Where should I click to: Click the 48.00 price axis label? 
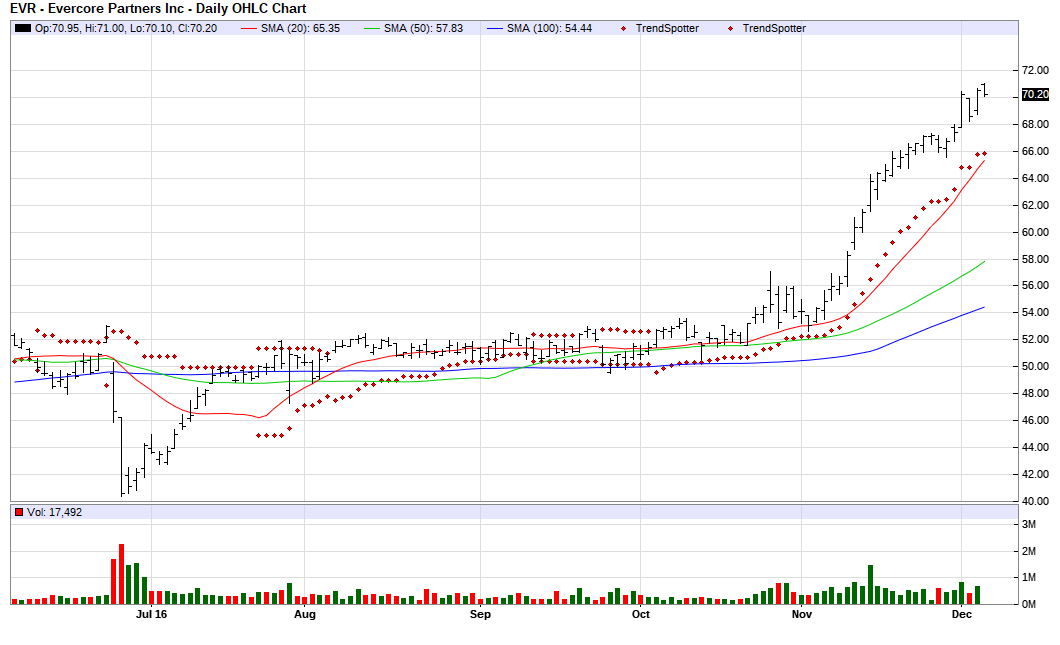[x=1035, y=393]
